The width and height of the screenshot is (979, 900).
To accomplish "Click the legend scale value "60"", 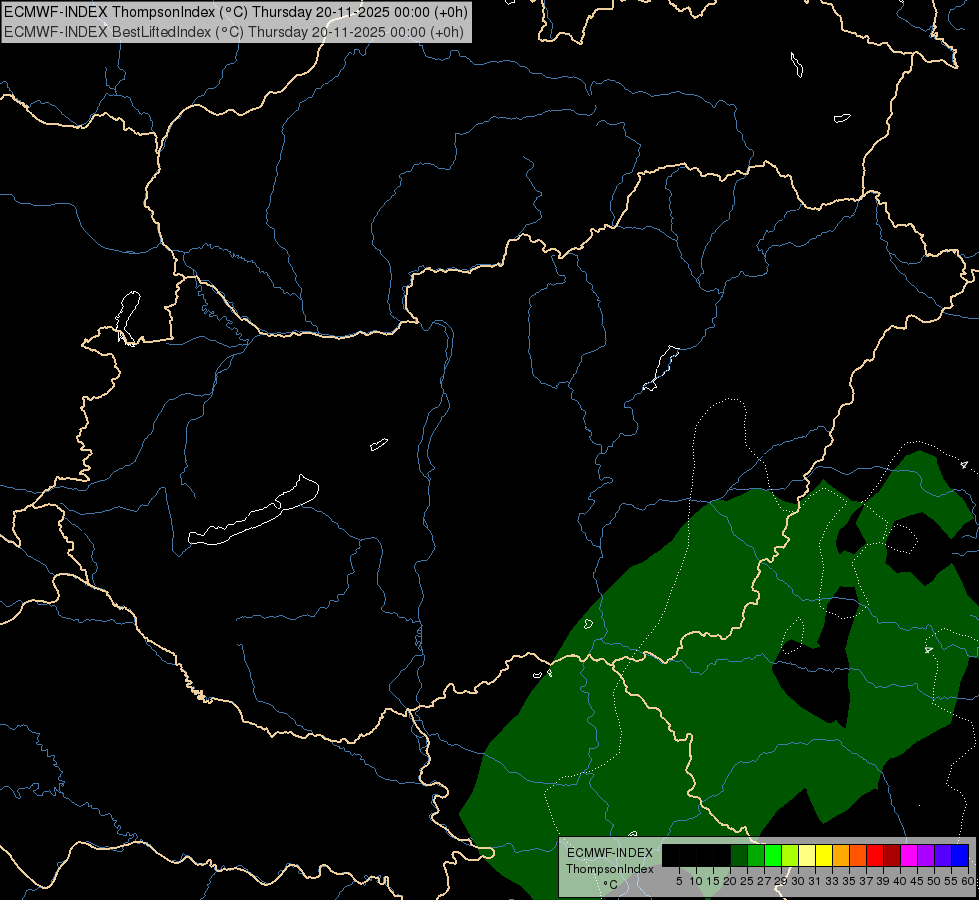I will [968, 881].
